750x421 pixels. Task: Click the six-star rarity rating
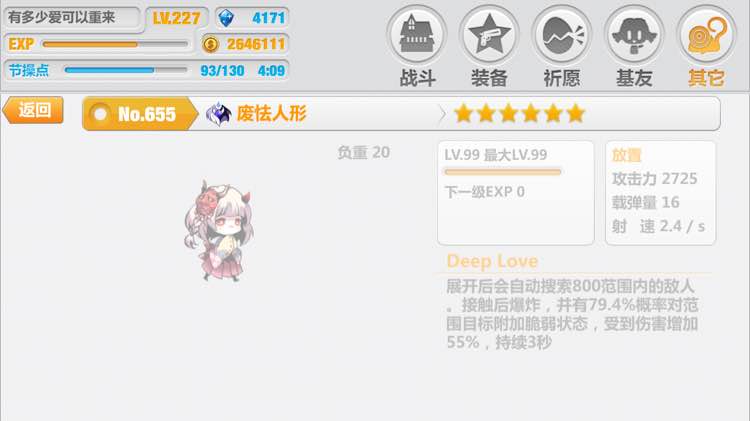(x=519, y=114)
